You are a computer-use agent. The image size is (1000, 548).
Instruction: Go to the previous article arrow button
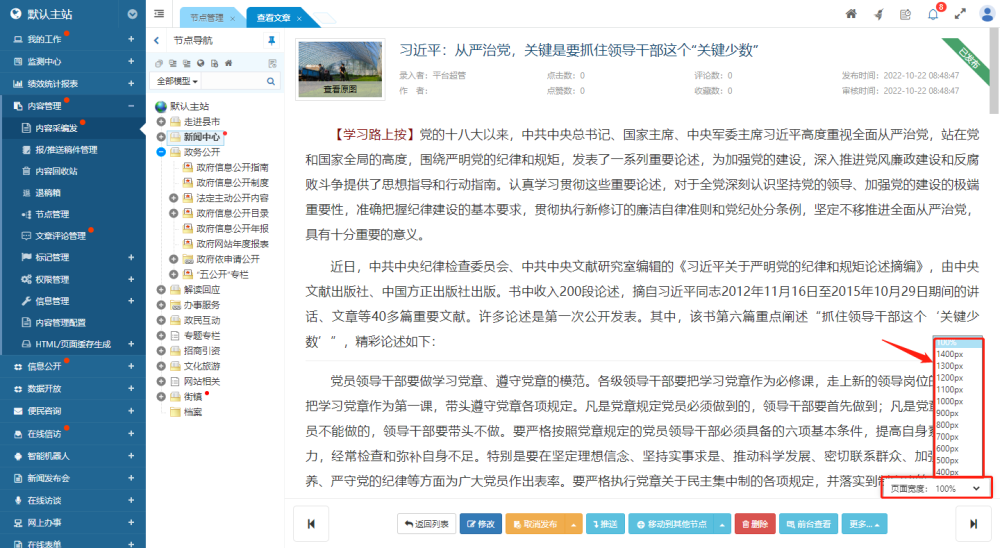pos(311,523)
